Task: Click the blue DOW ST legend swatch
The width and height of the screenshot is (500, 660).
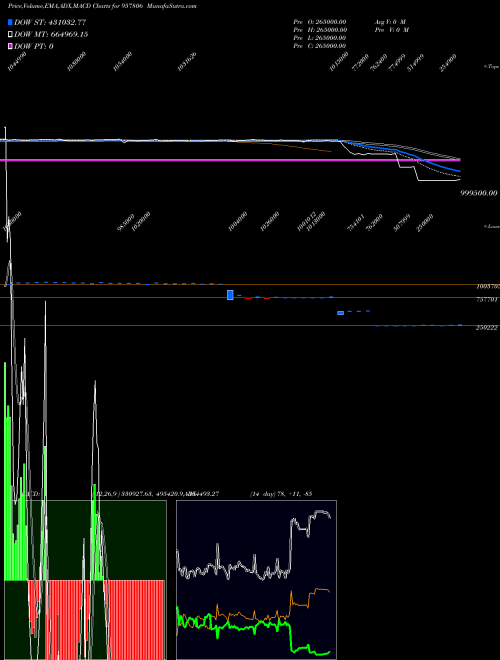Action: [x=10, y=22]
